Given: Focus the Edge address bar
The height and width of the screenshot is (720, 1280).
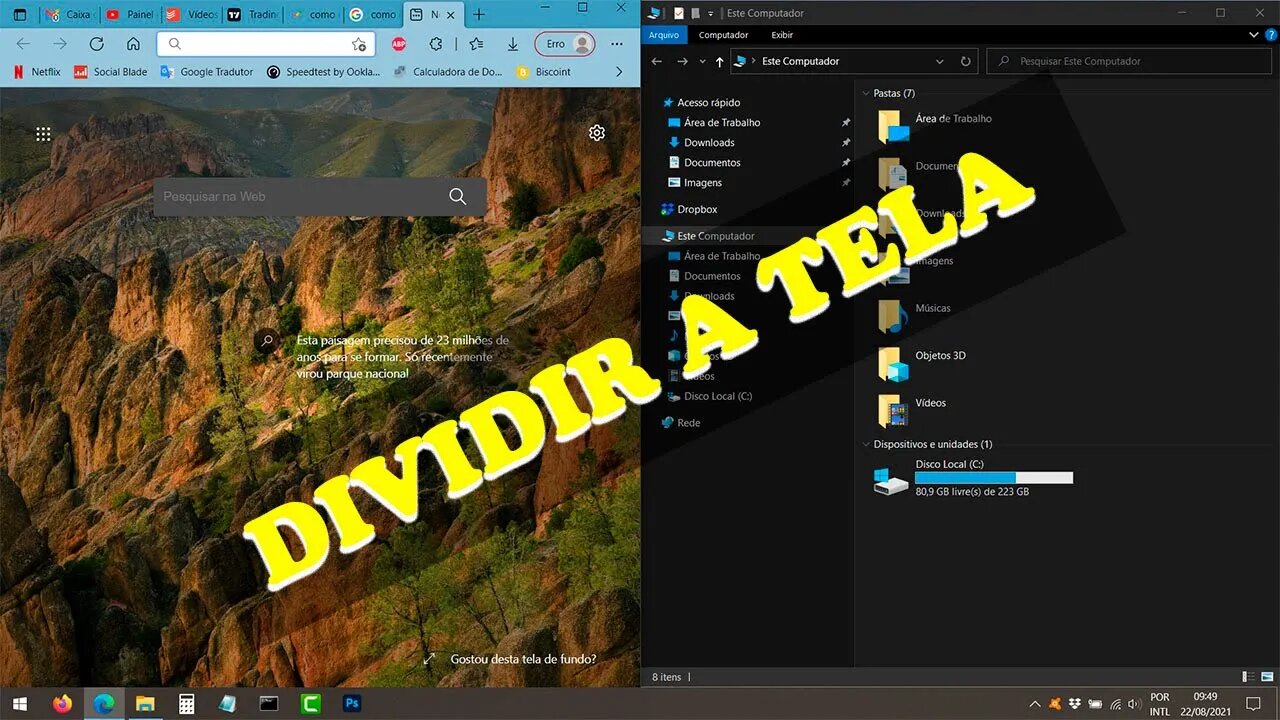Looking at the screenshot, I should [x=265, y=44].
